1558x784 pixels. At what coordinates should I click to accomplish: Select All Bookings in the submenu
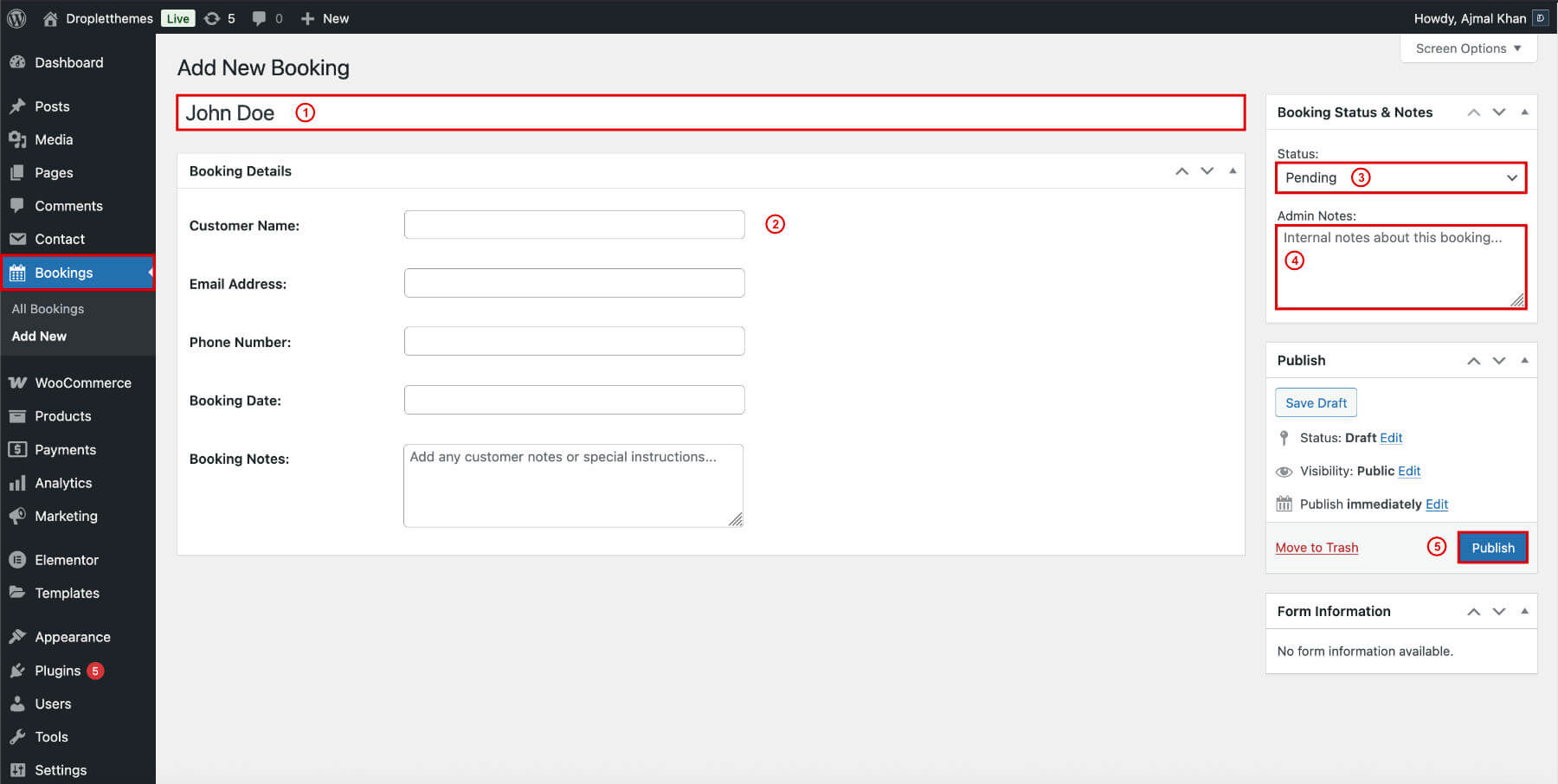click(x=48, y=309)
